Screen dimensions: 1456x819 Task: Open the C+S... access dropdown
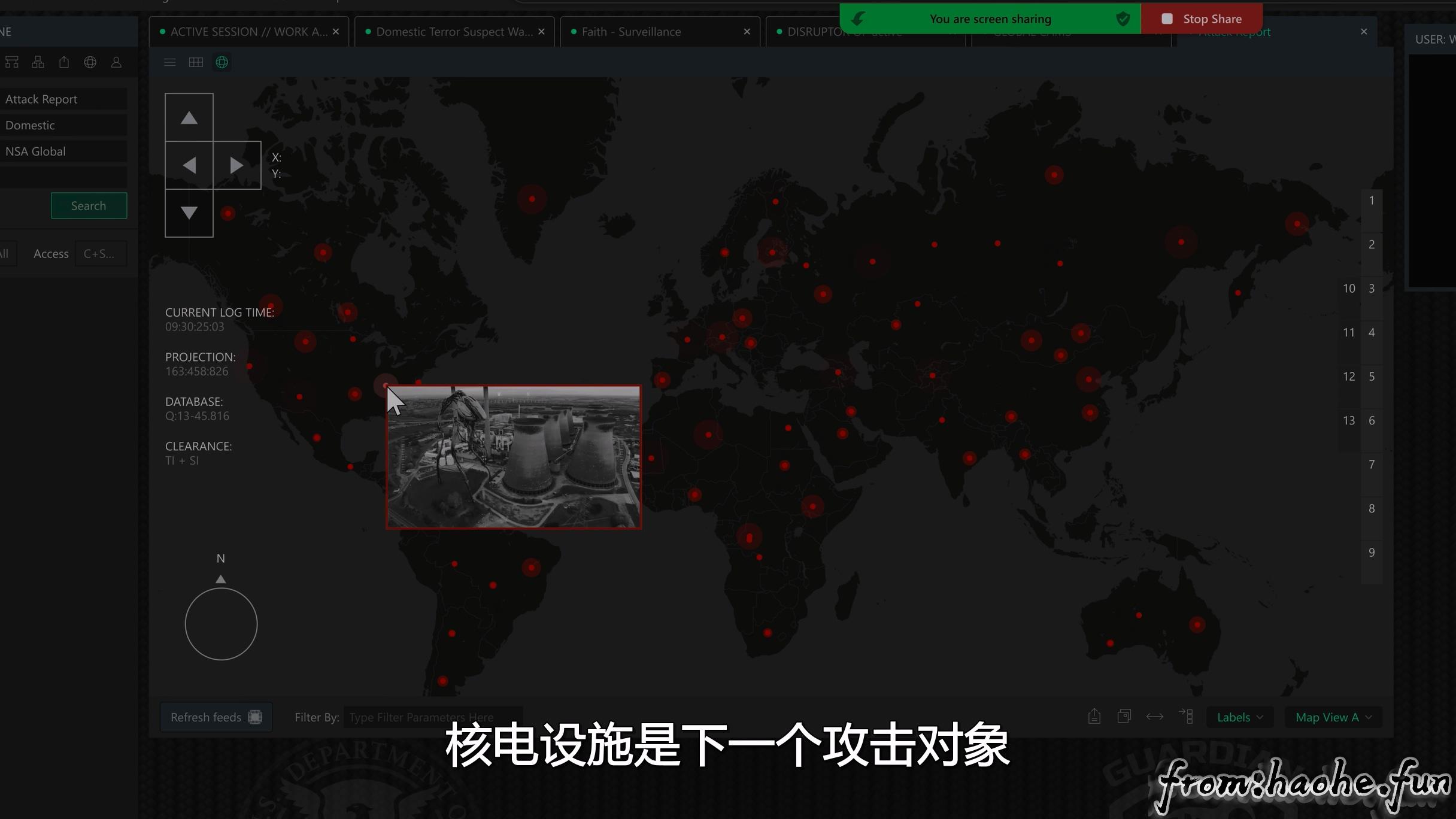click(101, 254)
